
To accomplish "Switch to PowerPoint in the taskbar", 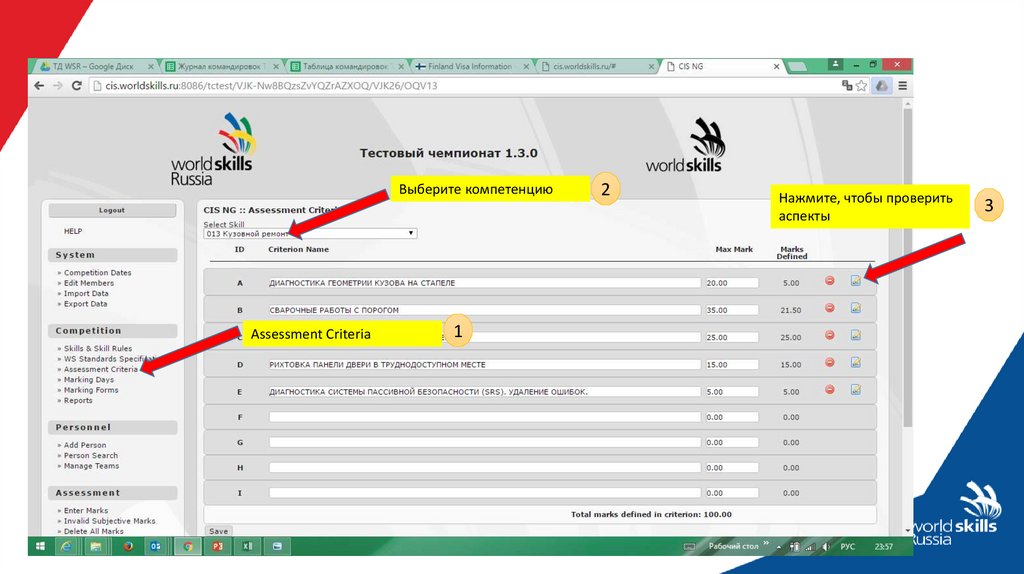I will pos(217,547).
